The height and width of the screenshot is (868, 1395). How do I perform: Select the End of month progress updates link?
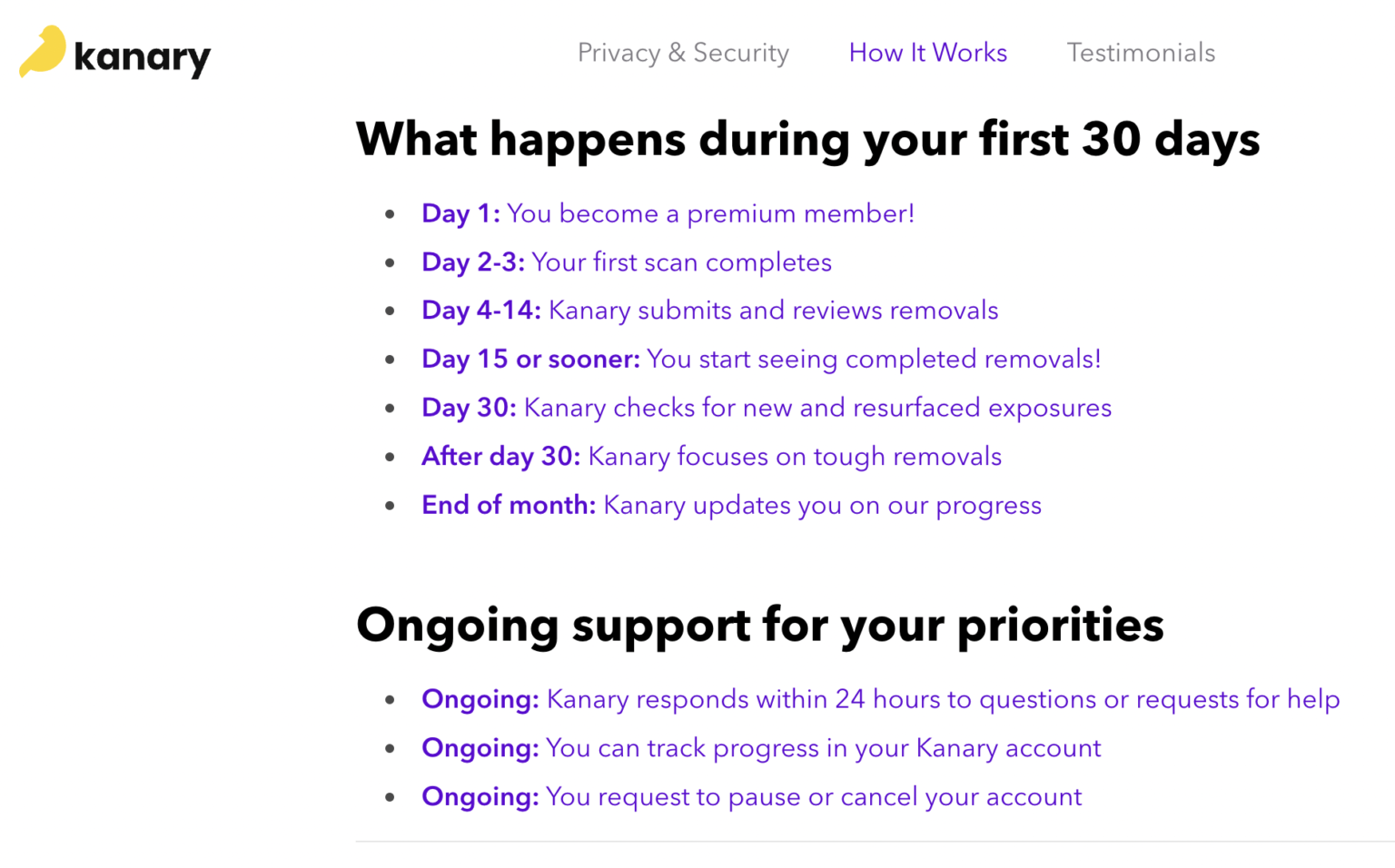coord(731,505)
